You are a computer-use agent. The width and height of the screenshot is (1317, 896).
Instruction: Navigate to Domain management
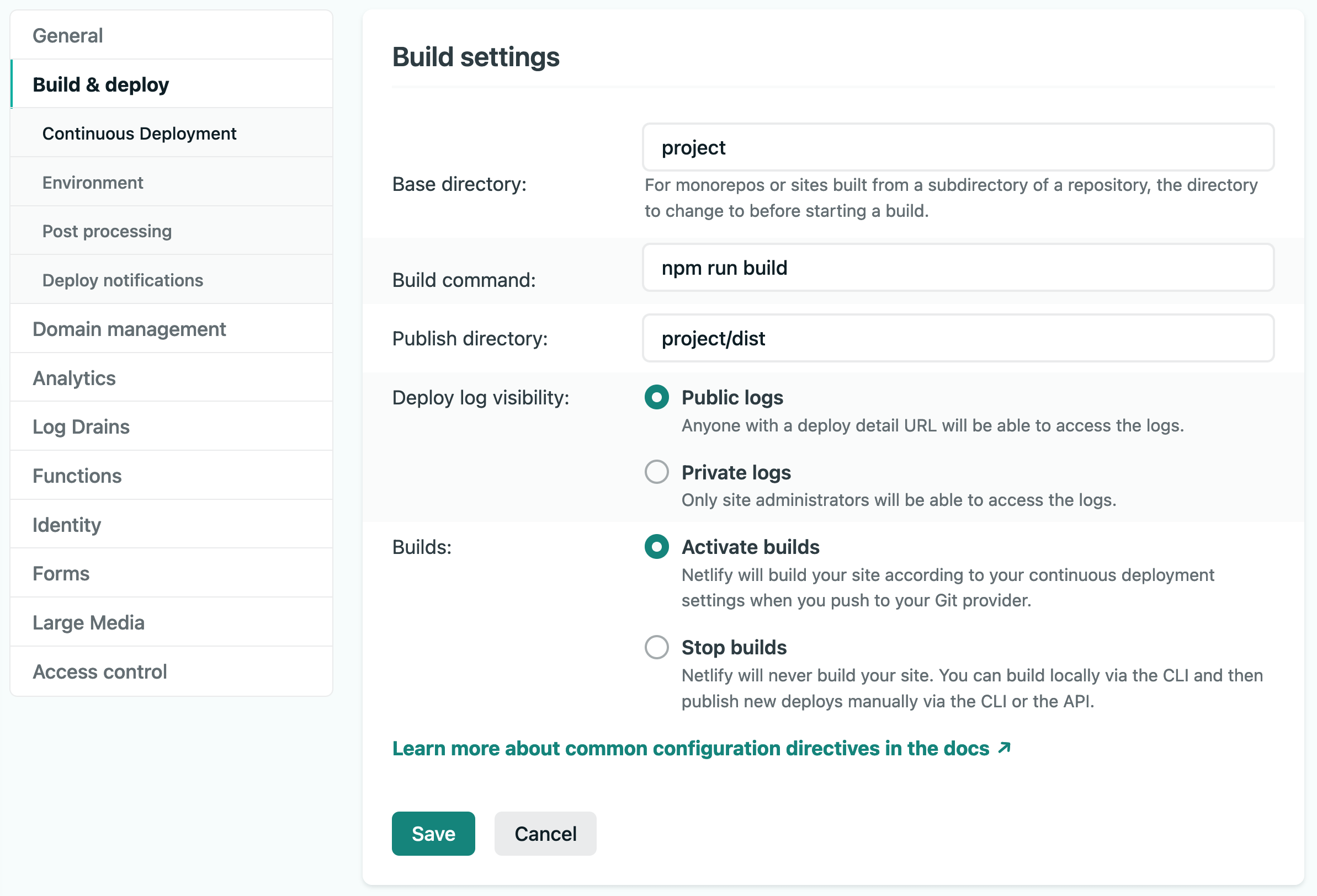coord(129,329)
